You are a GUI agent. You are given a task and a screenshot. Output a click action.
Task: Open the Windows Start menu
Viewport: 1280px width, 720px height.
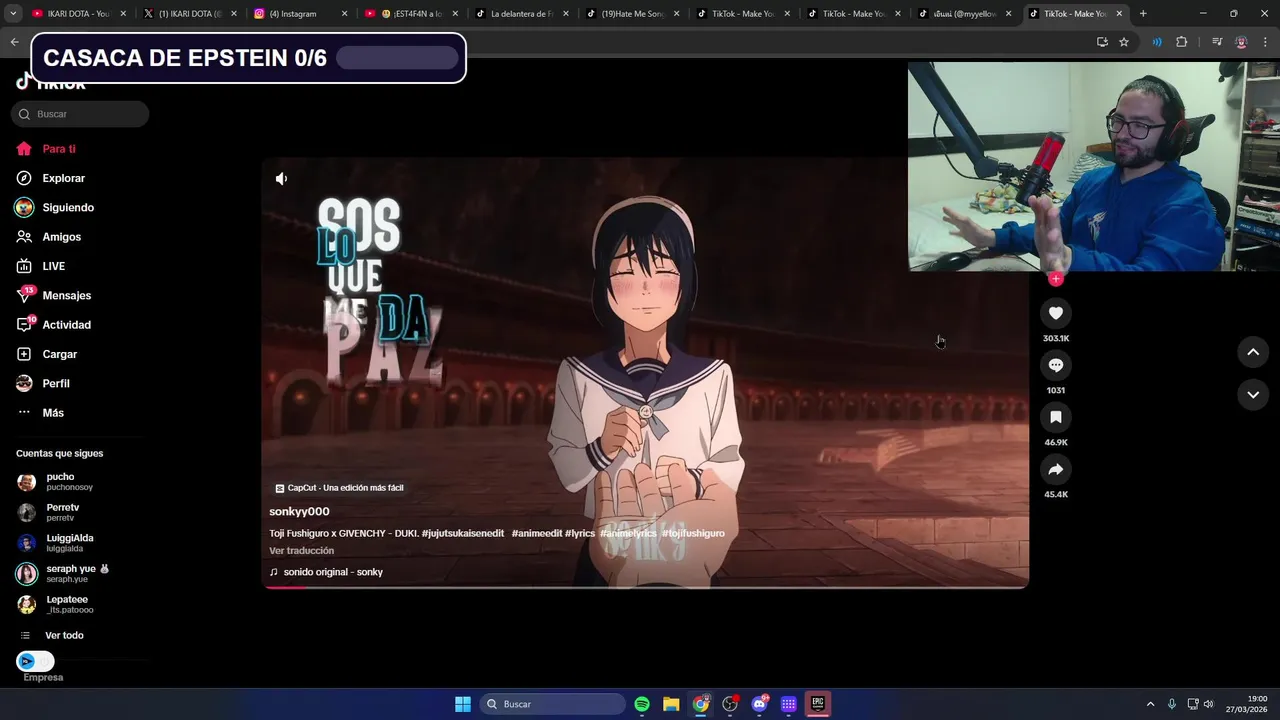(x=463, y=704)
